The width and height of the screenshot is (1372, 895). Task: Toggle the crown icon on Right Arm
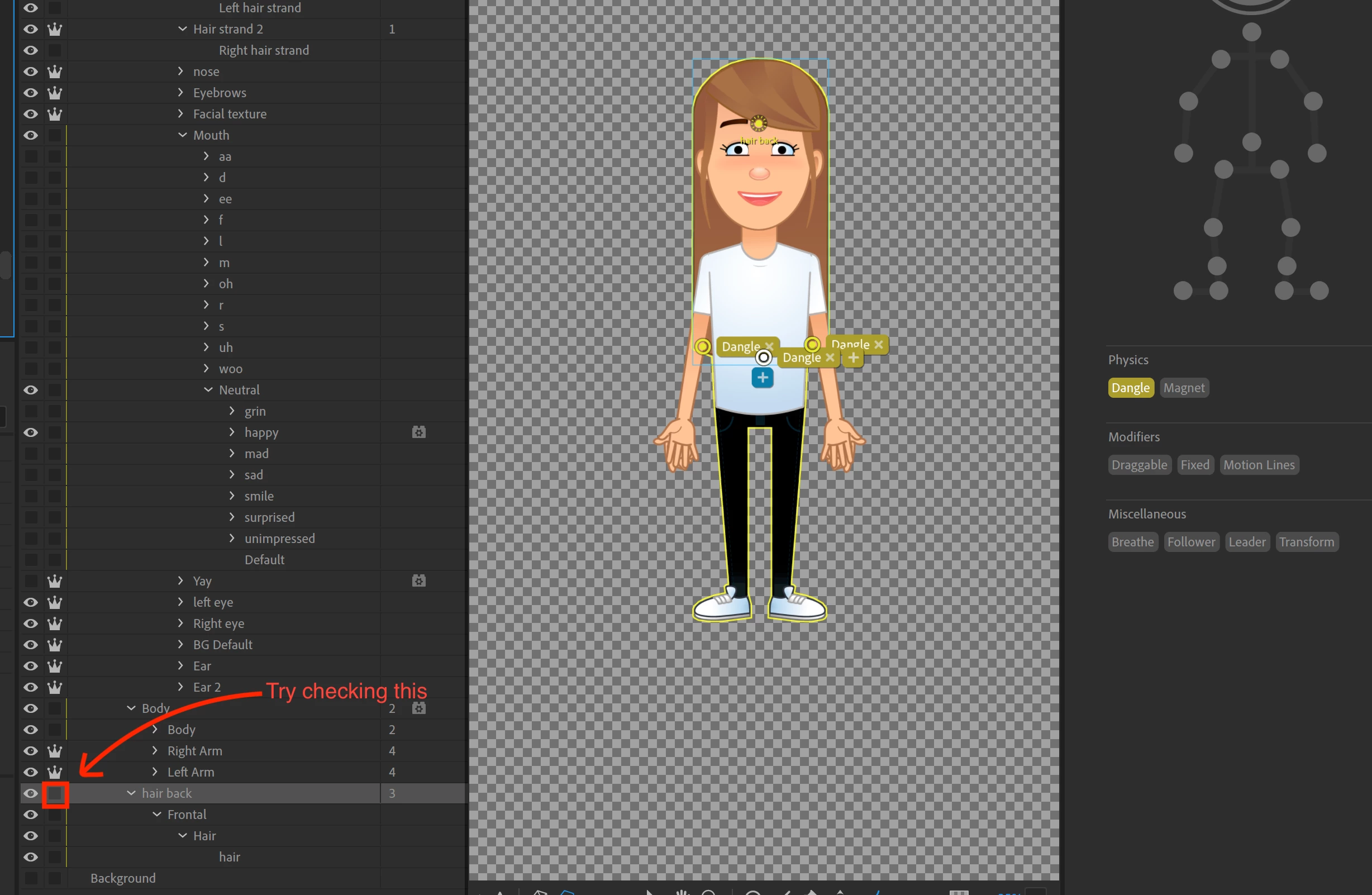(x=55, y=751)
